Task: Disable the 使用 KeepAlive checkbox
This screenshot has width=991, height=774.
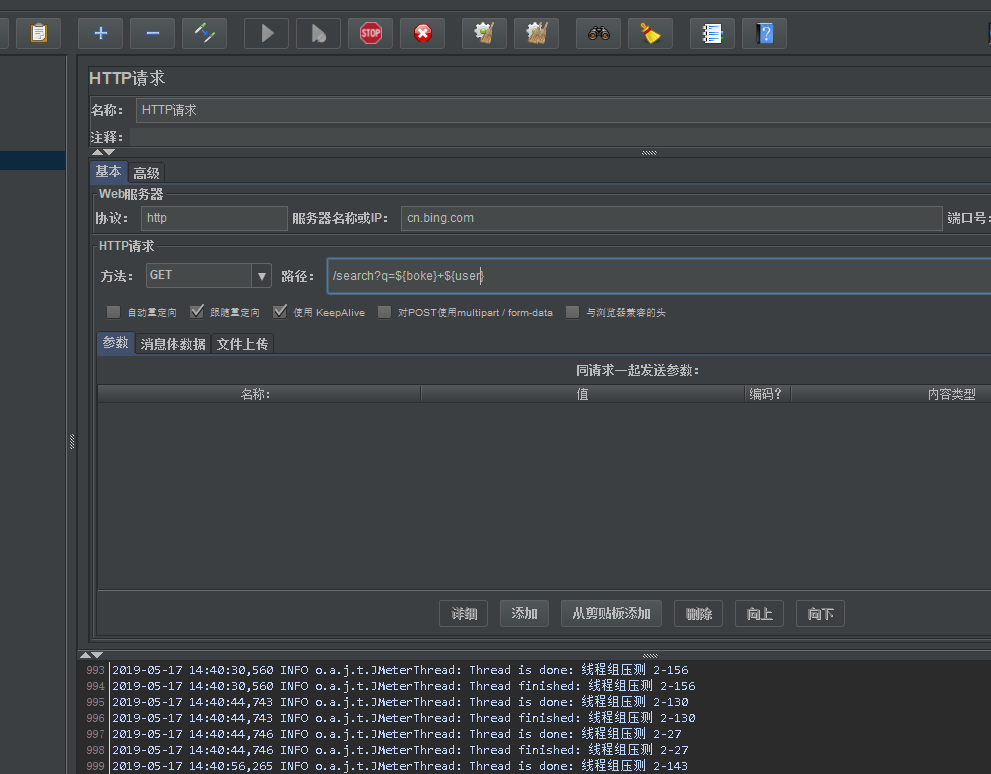Action: (280, 312)
